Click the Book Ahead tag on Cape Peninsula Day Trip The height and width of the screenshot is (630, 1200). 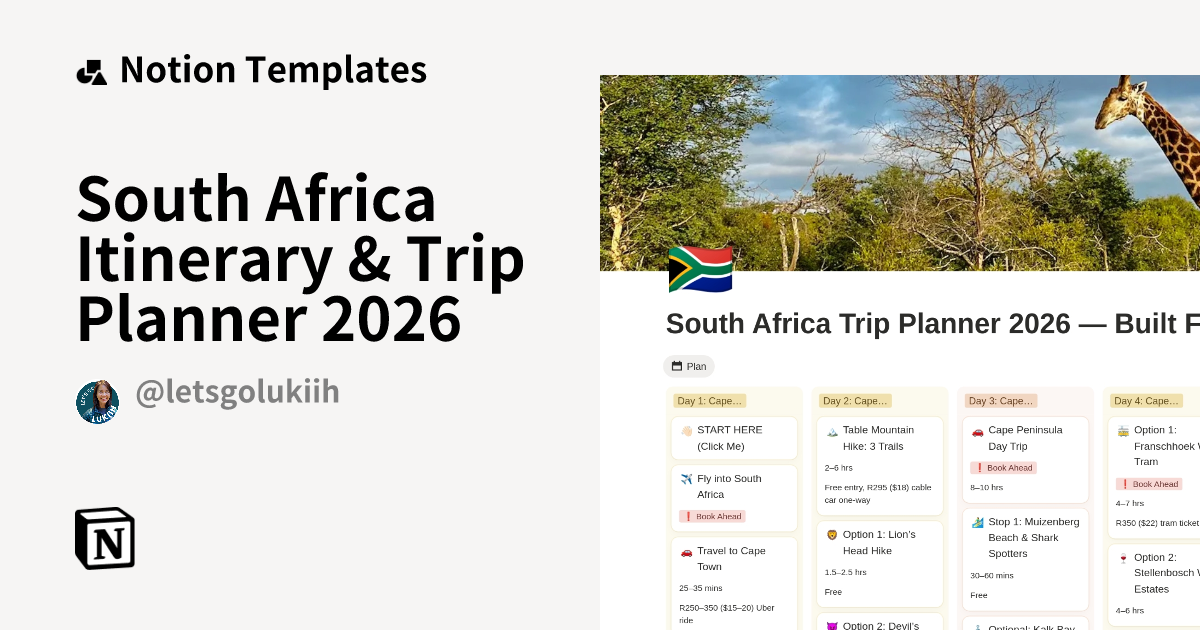1003,467
